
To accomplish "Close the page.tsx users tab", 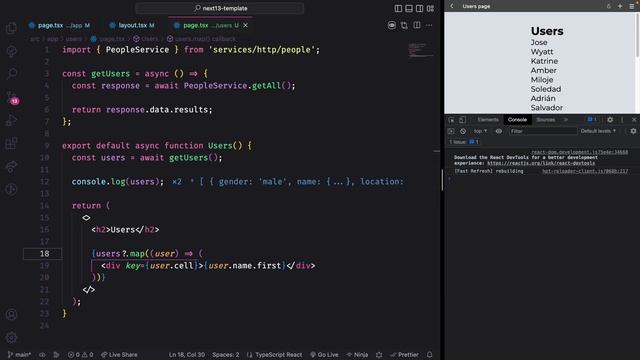I will [x=245, y=25].
